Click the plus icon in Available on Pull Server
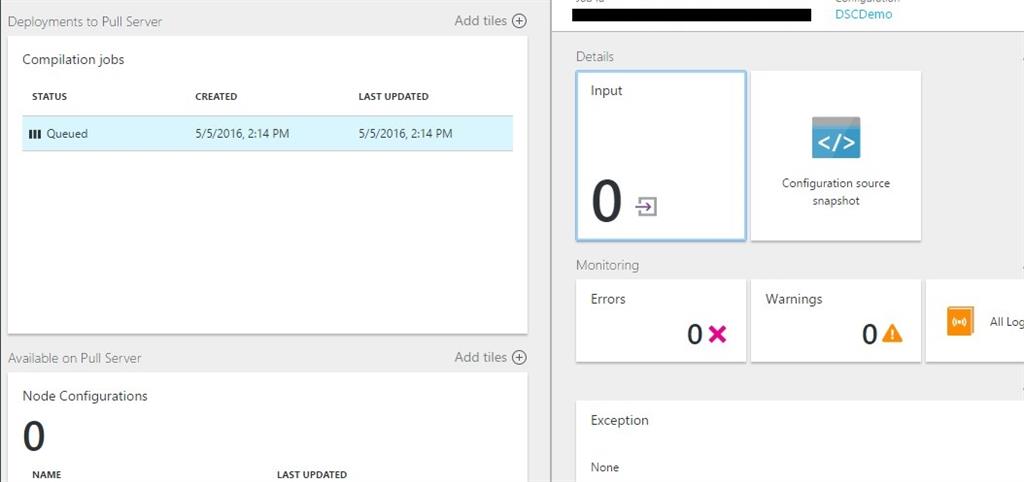1024x482 pixels. [519, 358]
